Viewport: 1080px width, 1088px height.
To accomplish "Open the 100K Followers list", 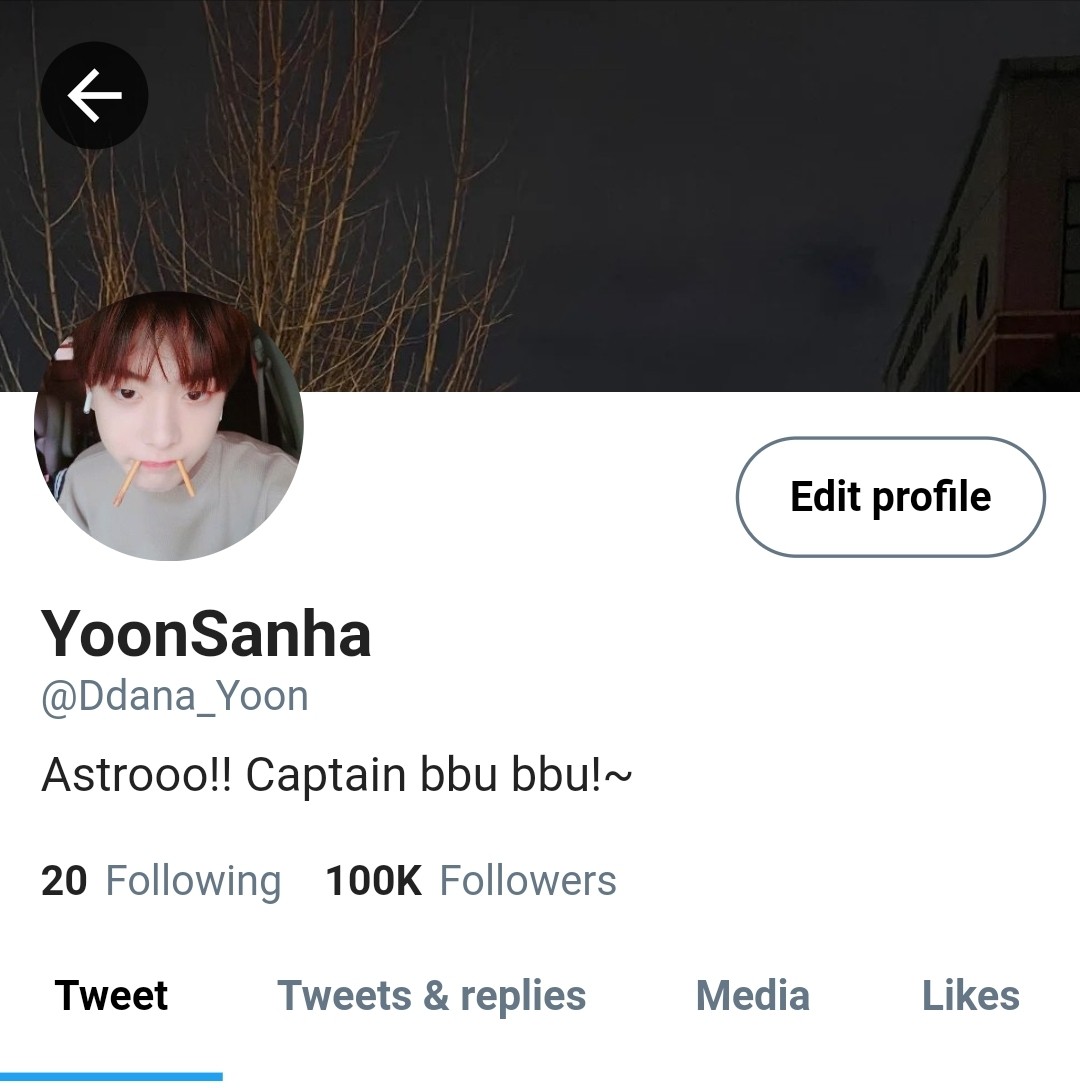I will pos(471,880).
